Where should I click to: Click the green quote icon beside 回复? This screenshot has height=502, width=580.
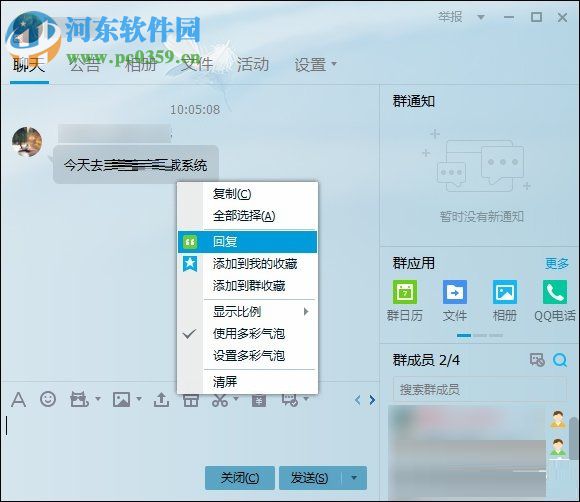coord(190,242)
